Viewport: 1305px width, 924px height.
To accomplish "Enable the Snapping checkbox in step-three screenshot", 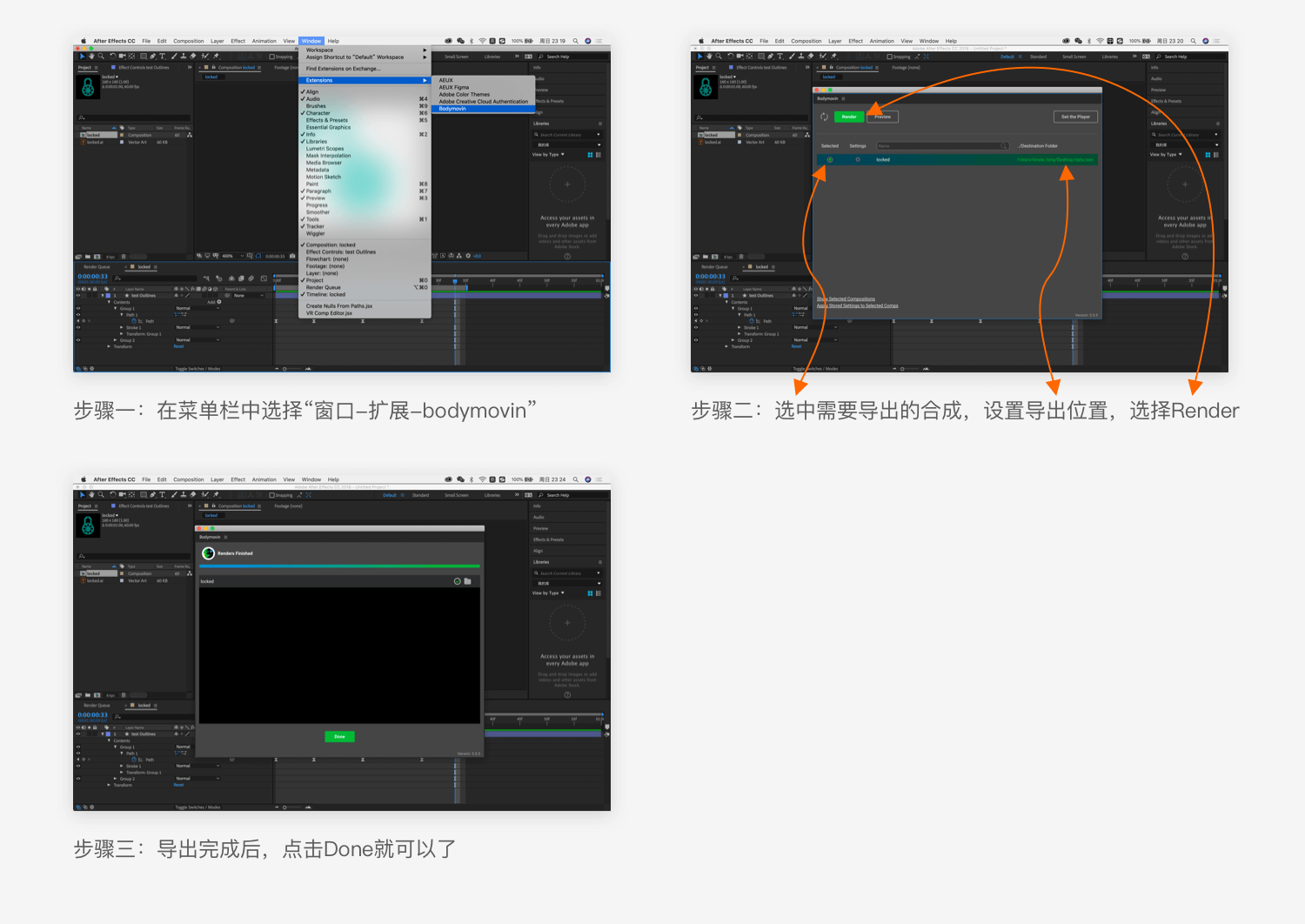I will pyautogui.click(x=271, y=495).
